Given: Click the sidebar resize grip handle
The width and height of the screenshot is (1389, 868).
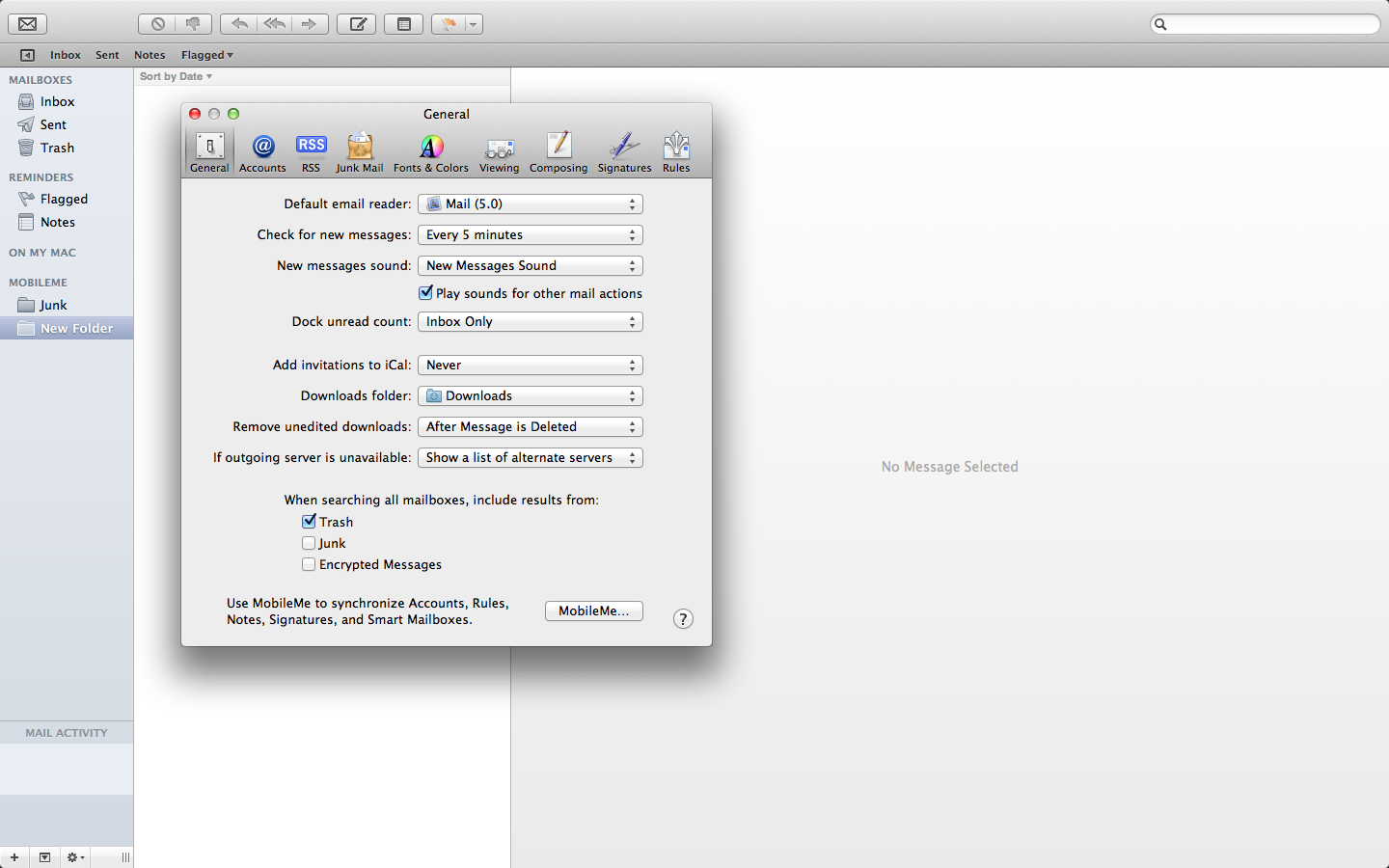Looking at the screenshot, I should [125, 857].
